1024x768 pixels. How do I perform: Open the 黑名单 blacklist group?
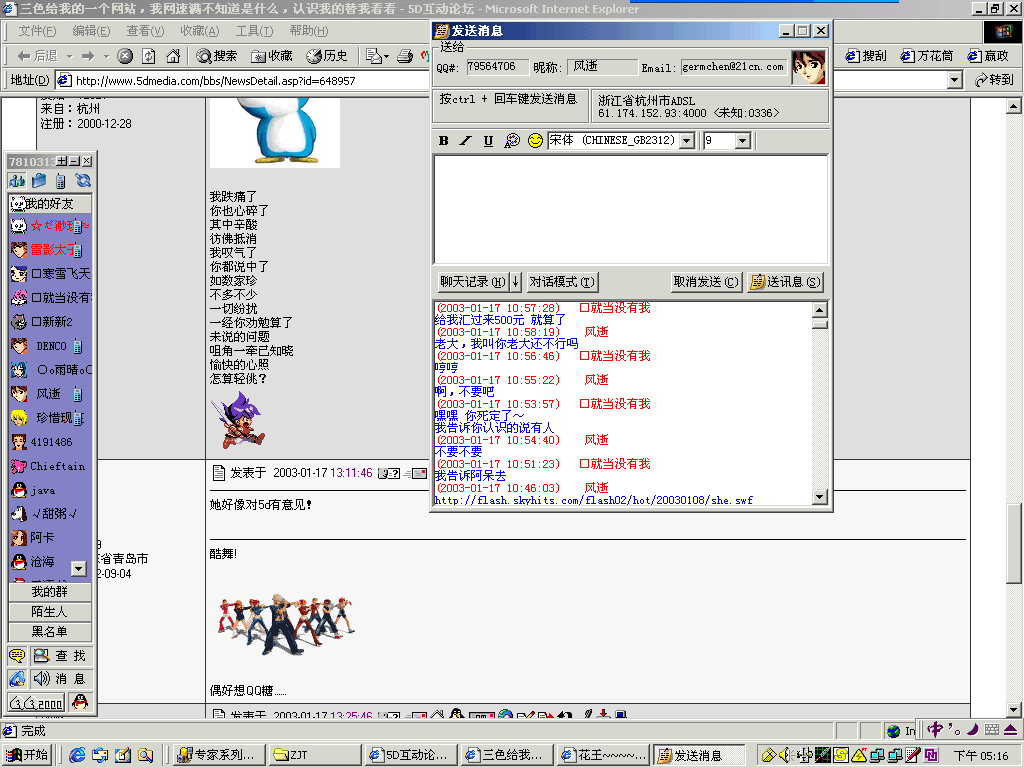coord(50,631)
